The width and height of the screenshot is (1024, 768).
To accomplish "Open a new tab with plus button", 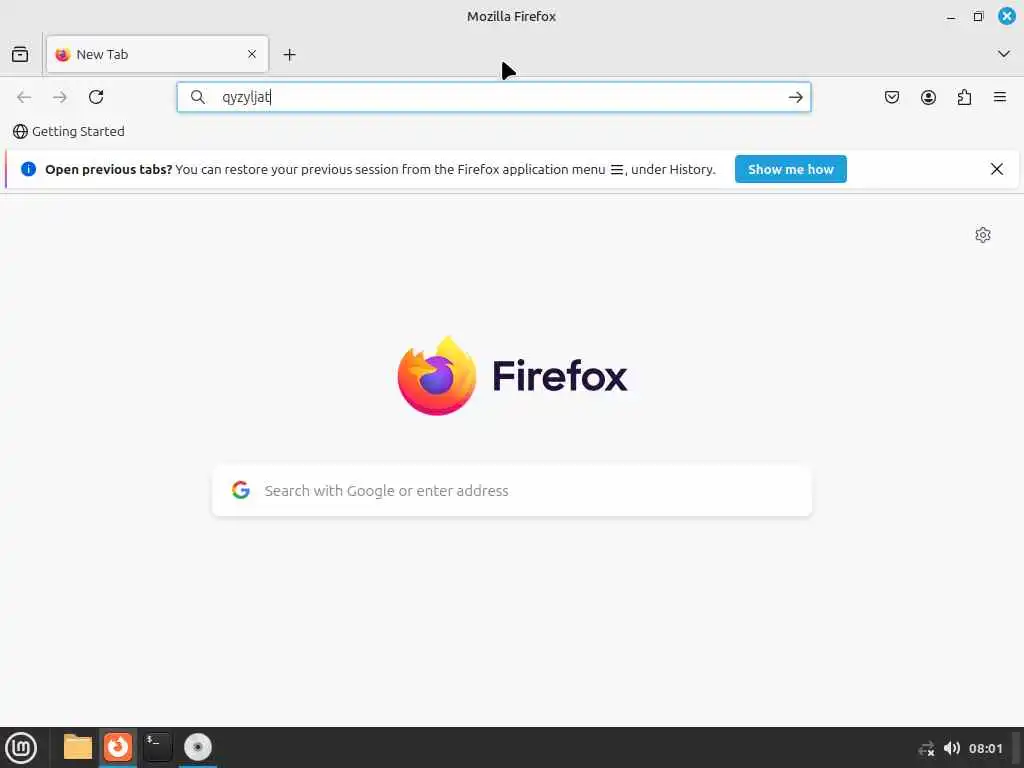I will pyautogui.click(x=289, y=55).
